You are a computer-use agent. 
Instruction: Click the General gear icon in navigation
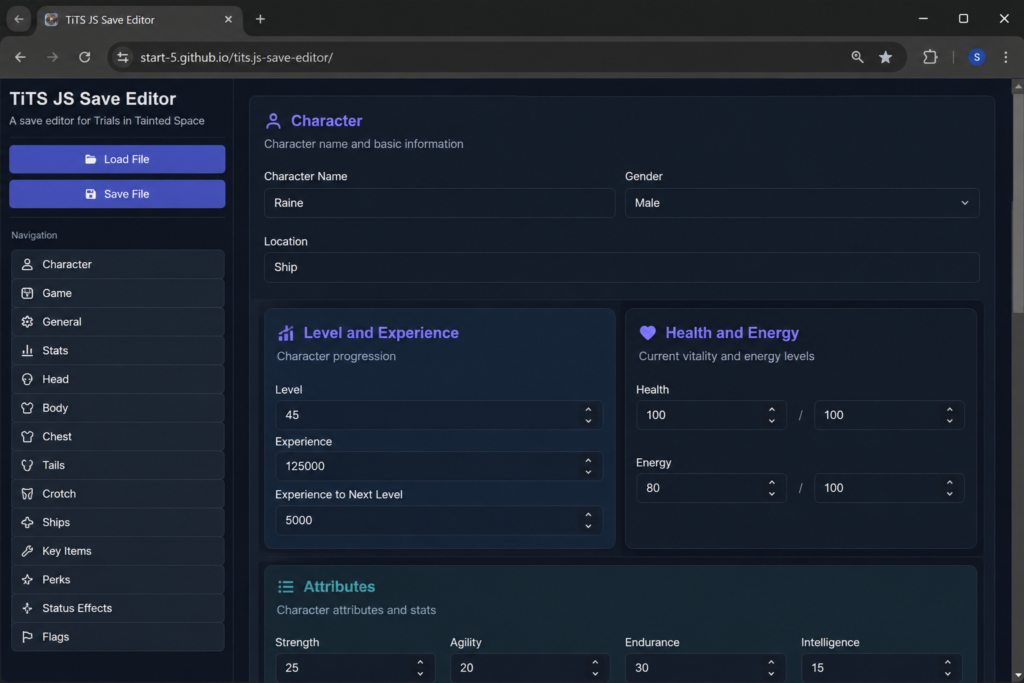click(27, 322)
